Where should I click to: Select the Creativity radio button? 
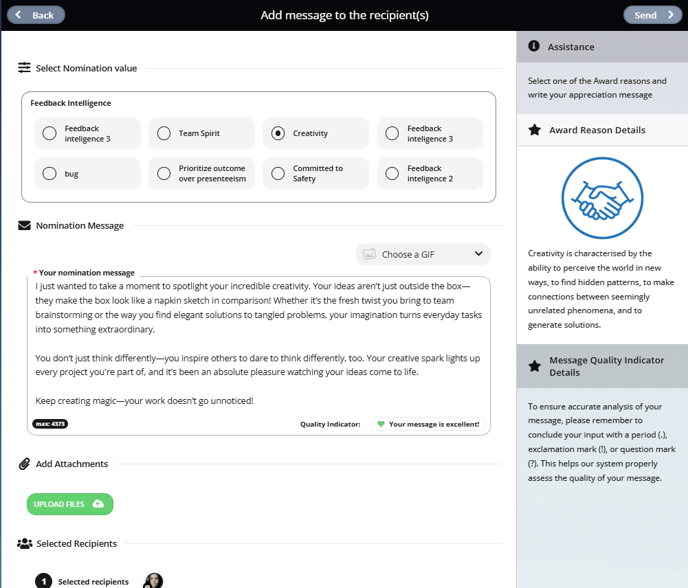(278, 133)
